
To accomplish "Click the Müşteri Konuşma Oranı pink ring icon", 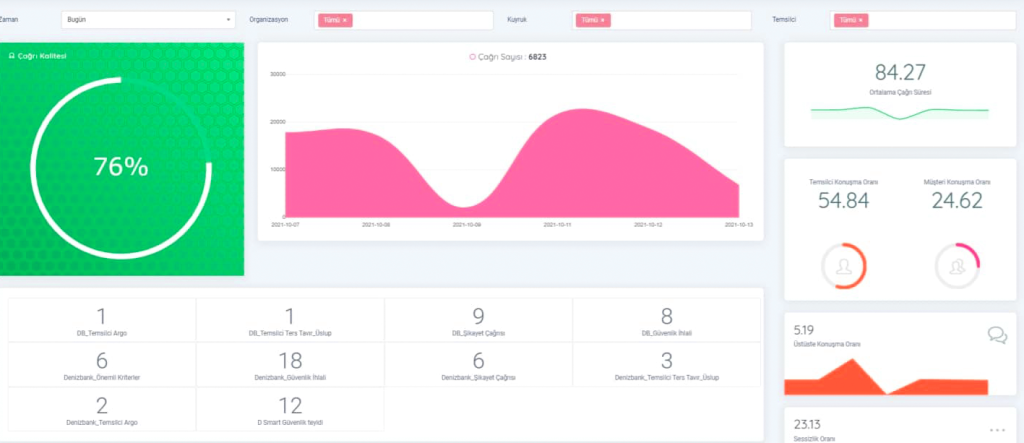I will point(957,266).
